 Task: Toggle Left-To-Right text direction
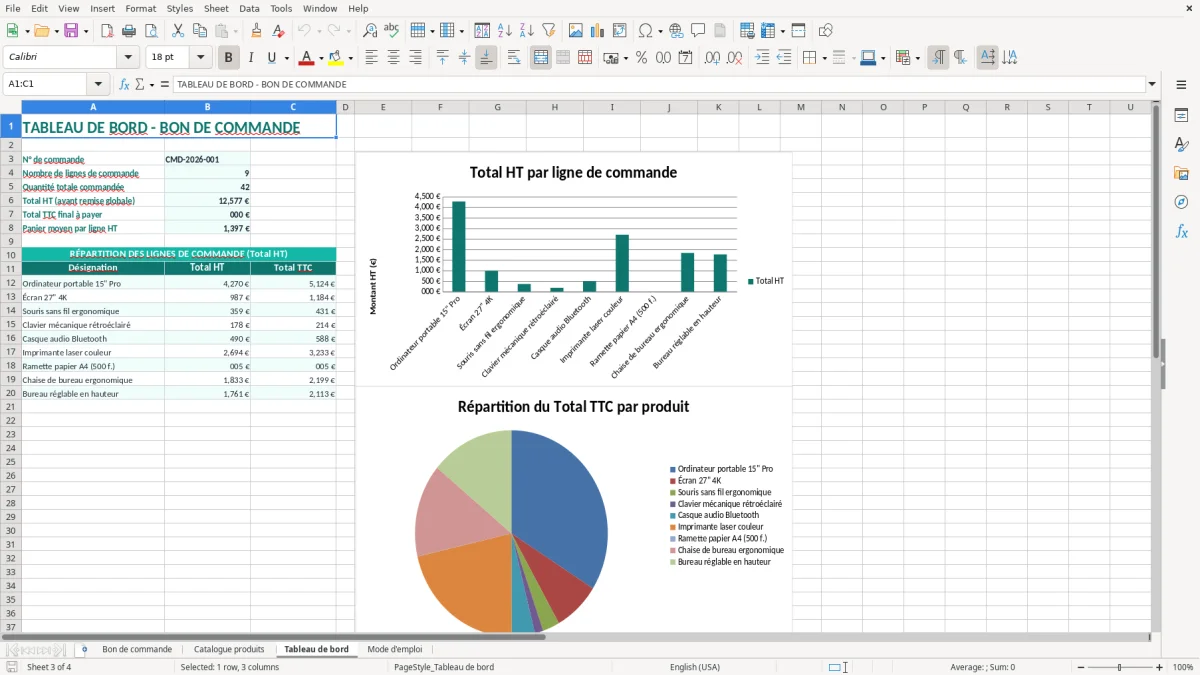click(938, 58)
